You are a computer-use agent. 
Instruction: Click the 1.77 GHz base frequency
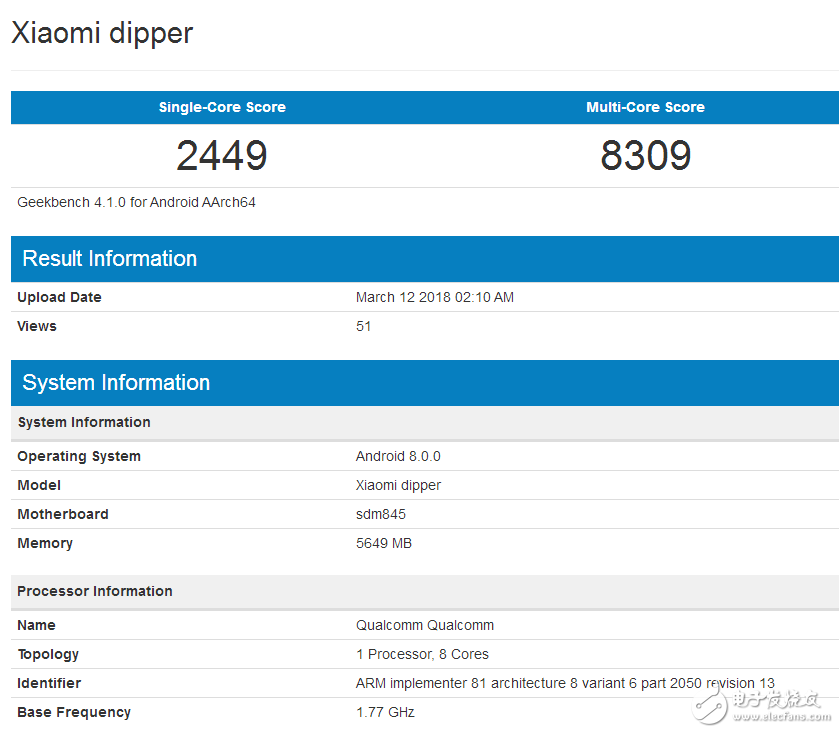point(385,712)
